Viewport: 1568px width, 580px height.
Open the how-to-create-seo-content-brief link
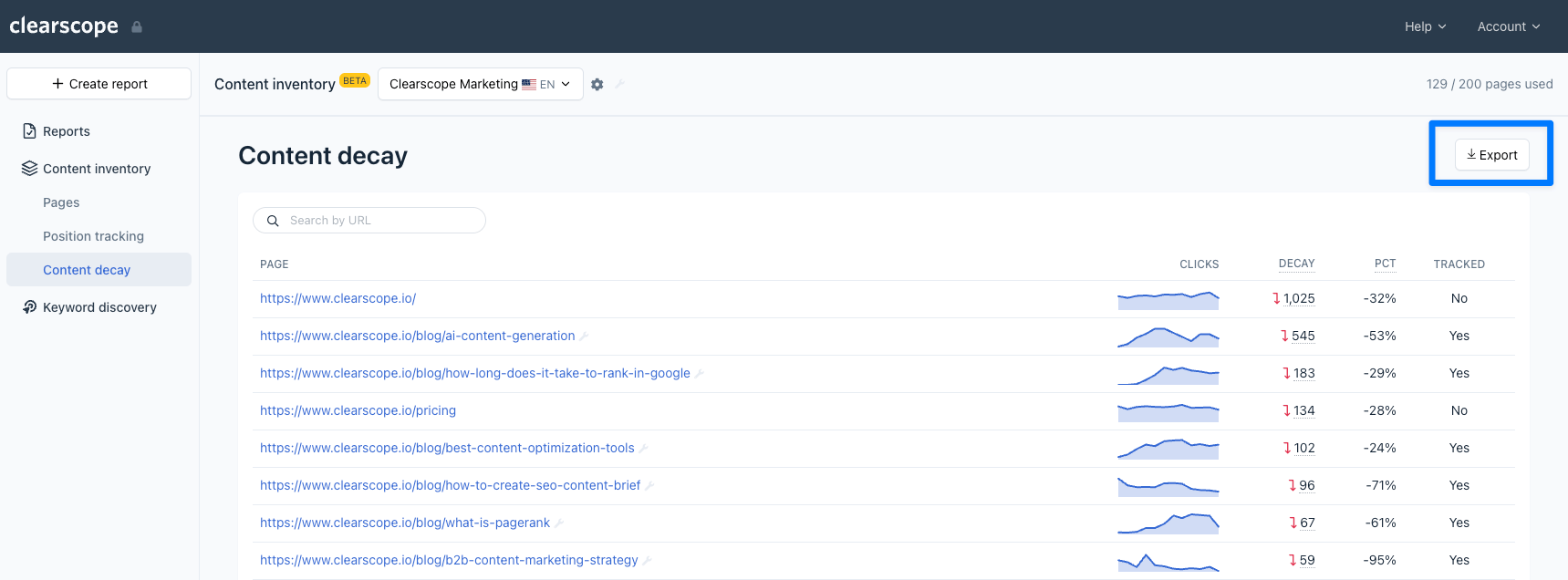(450, 485)
